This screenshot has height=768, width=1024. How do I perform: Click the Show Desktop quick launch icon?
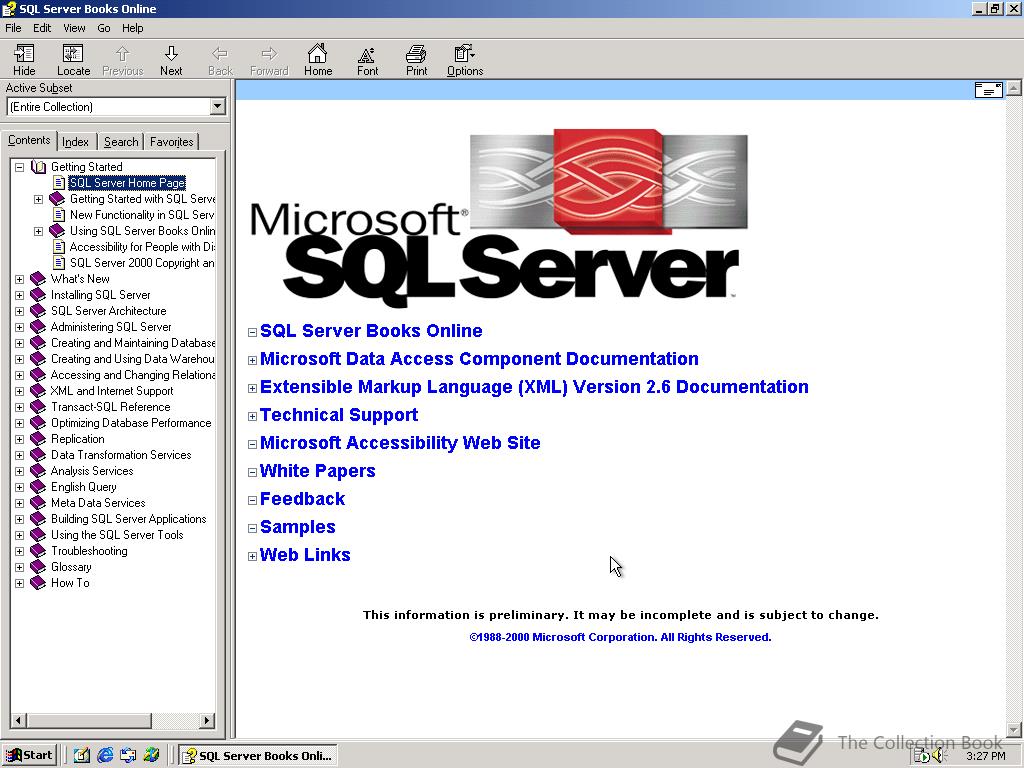click(81, 756)
